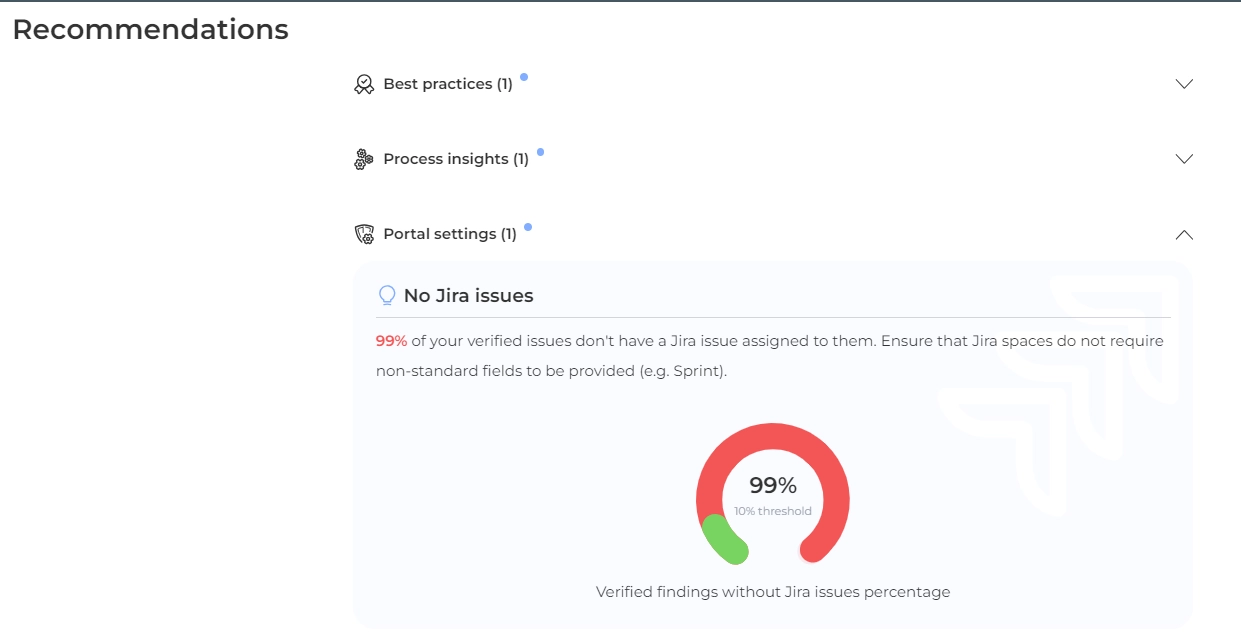Expand the Process insights section chevron
This screenshot has width=1241, height=633.
point(1184,159)
